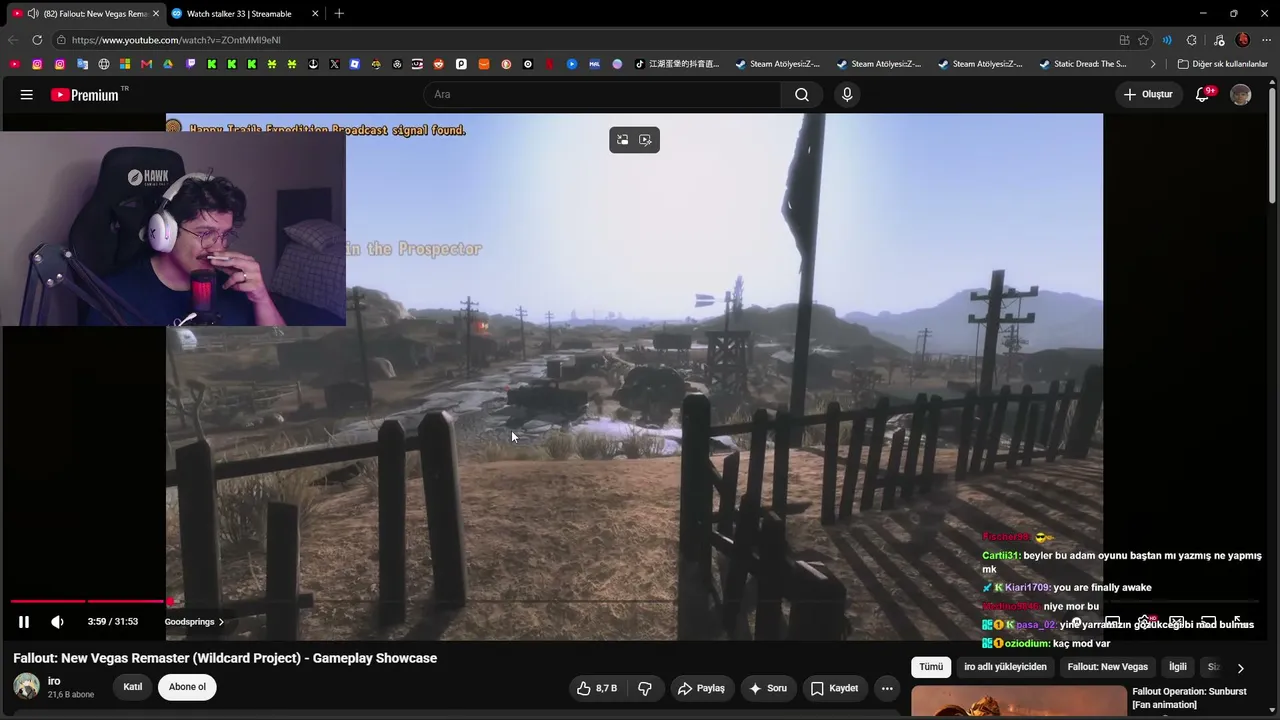Open the account avatar menu
The height and width of the screenshot is (720, 1280).
click(x=1241, y=95)
